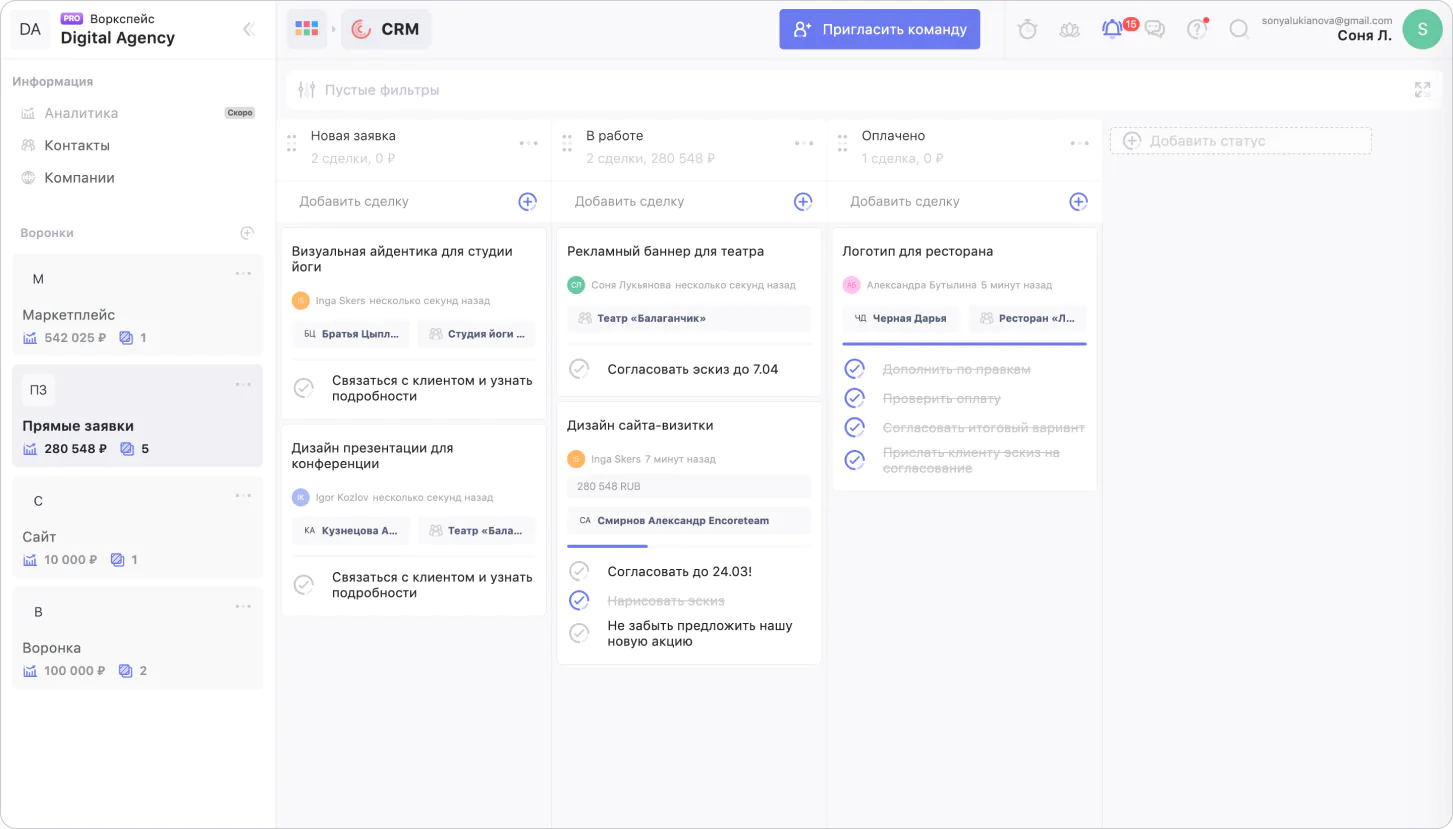1453x829 pixels.
Task: Grab drag handle of В работе column
Action: click(x=567, y=143)
